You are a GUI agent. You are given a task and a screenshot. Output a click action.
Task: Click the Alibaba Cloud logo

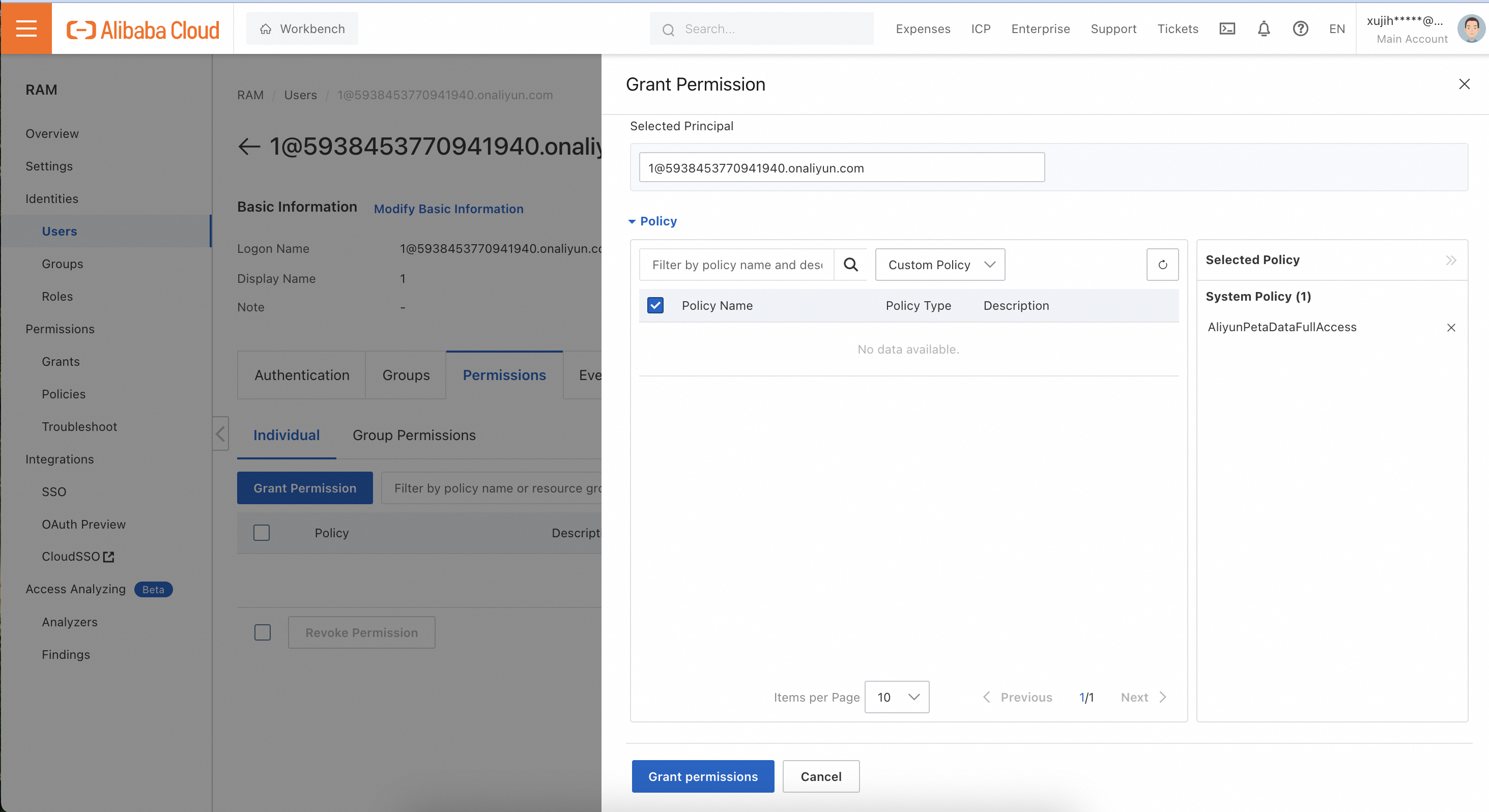[x=143, y=30]
